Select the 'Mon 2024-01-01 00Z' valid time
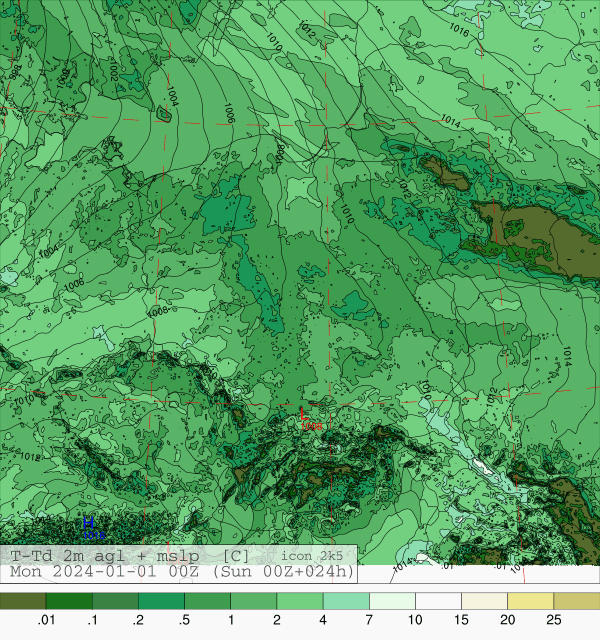This screenshot has width=600, height=640. [104, 571]
